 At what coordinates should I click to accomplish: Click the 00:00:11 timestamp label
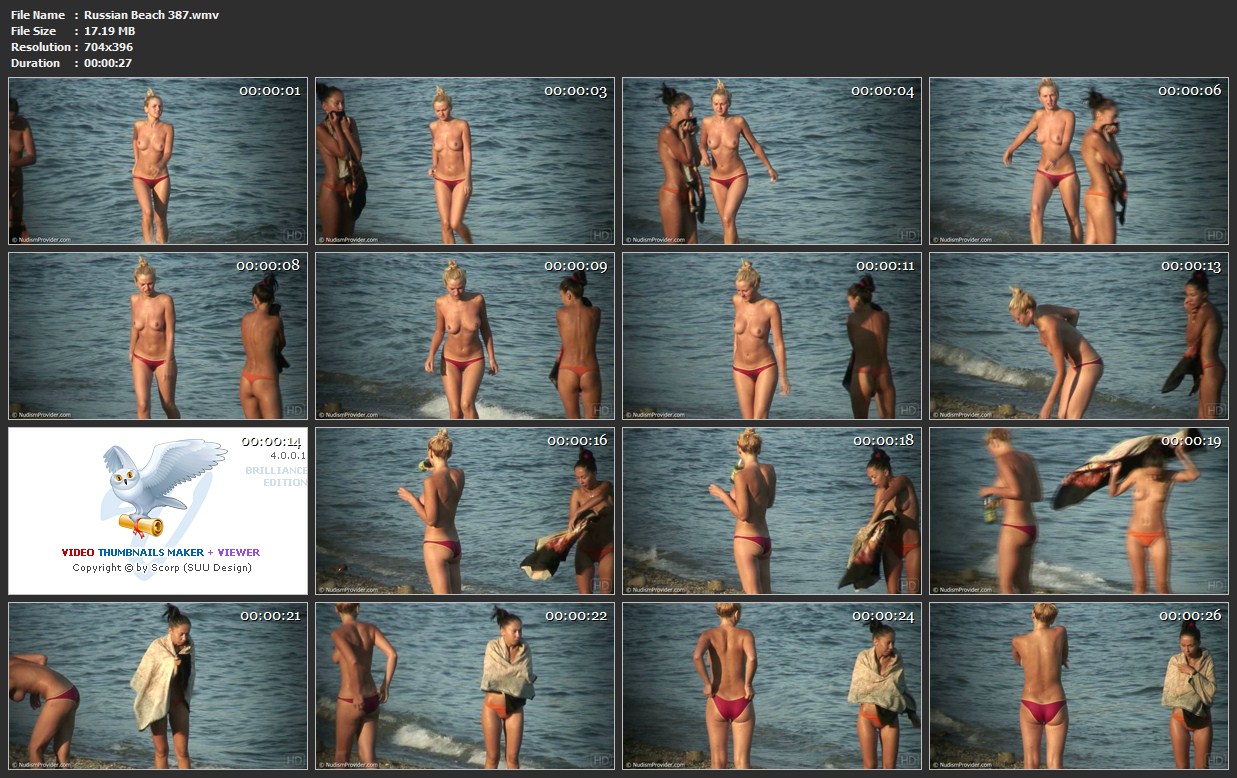click(x=885, y=266)
